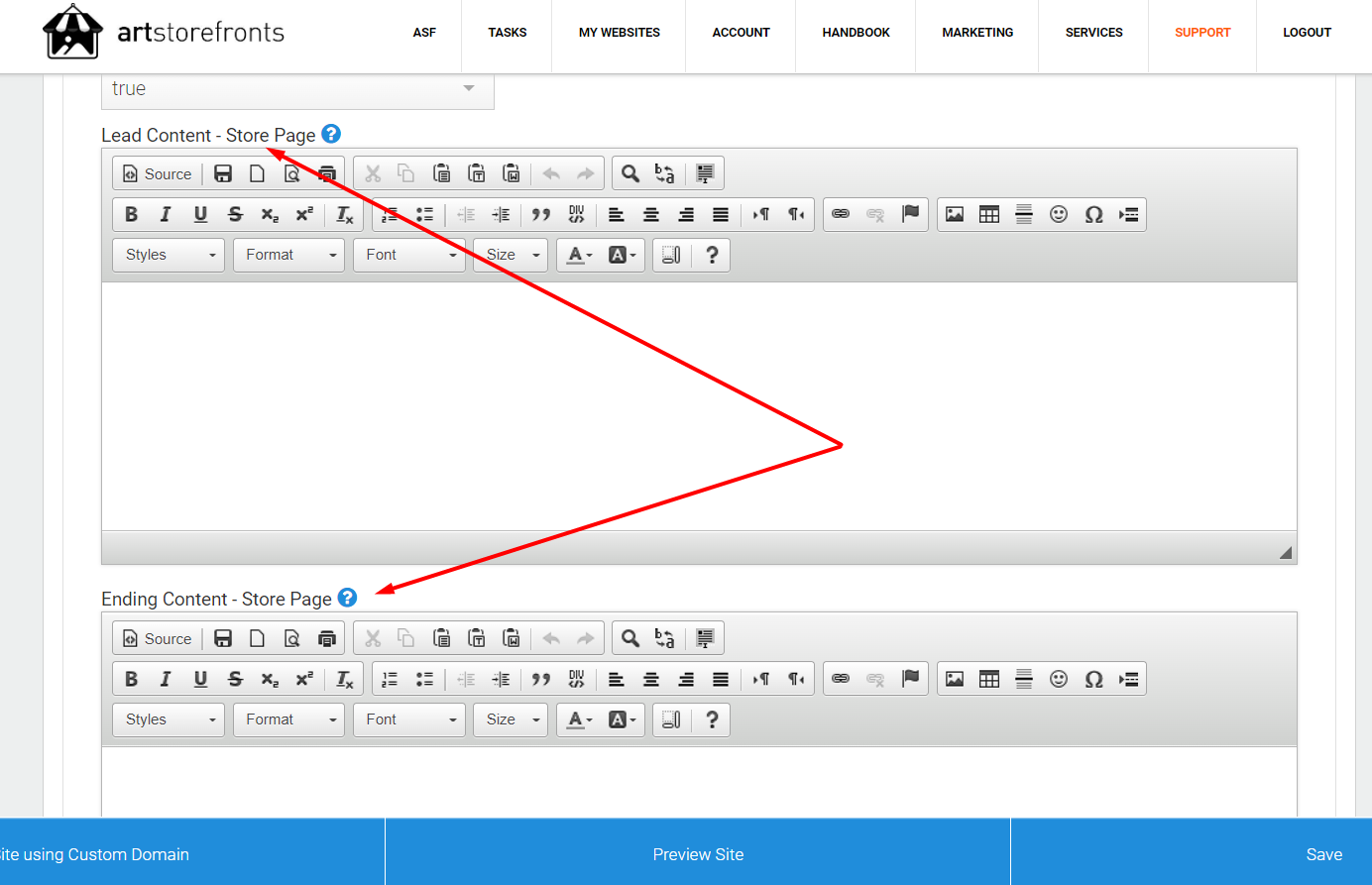Open the Table insertion dialog
Image resolution: width=1372 pixels, height=885 pixels.
988,214
